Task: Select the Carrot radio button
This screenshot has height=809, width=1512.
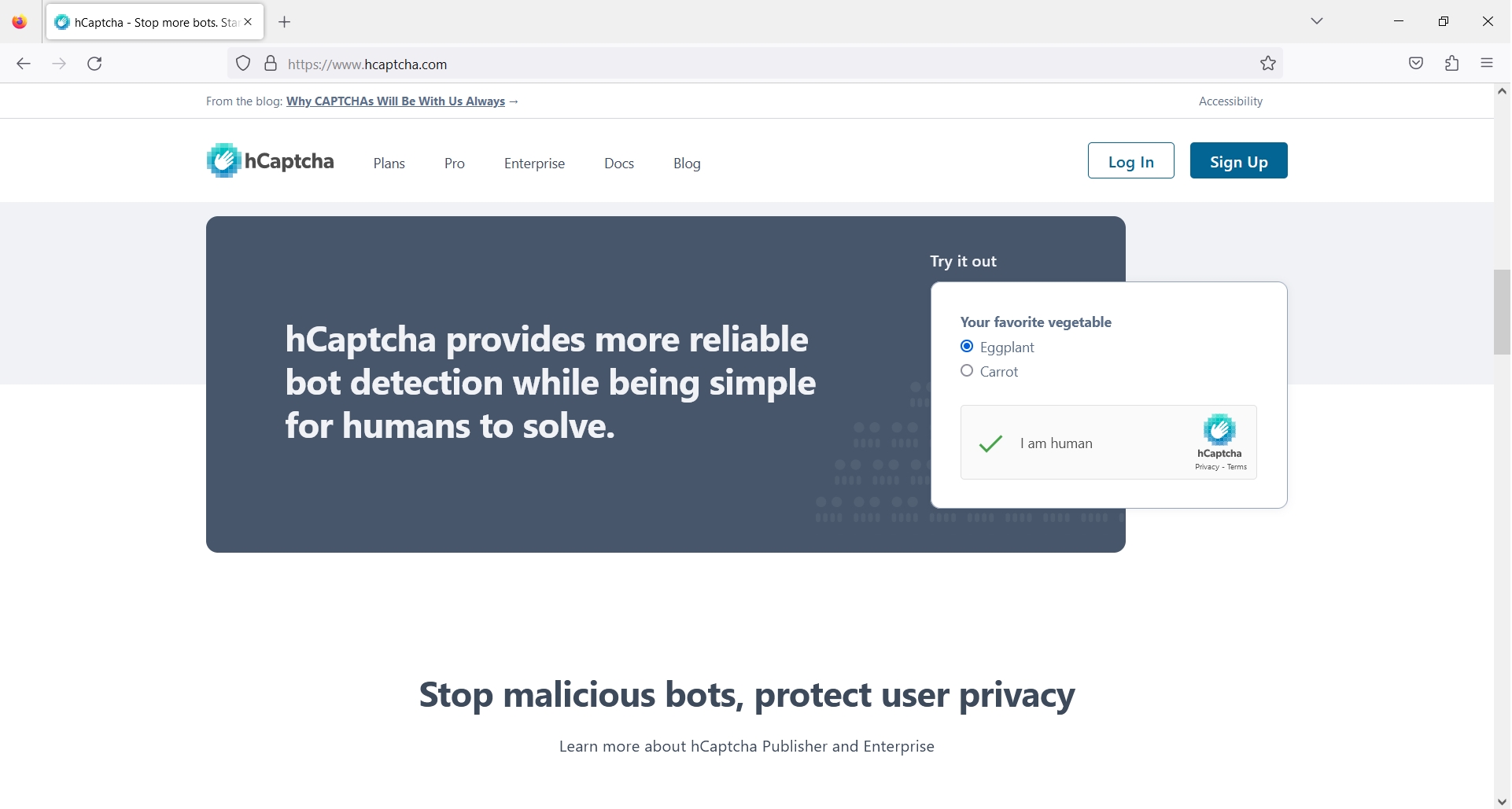Action: pos(967,370)
